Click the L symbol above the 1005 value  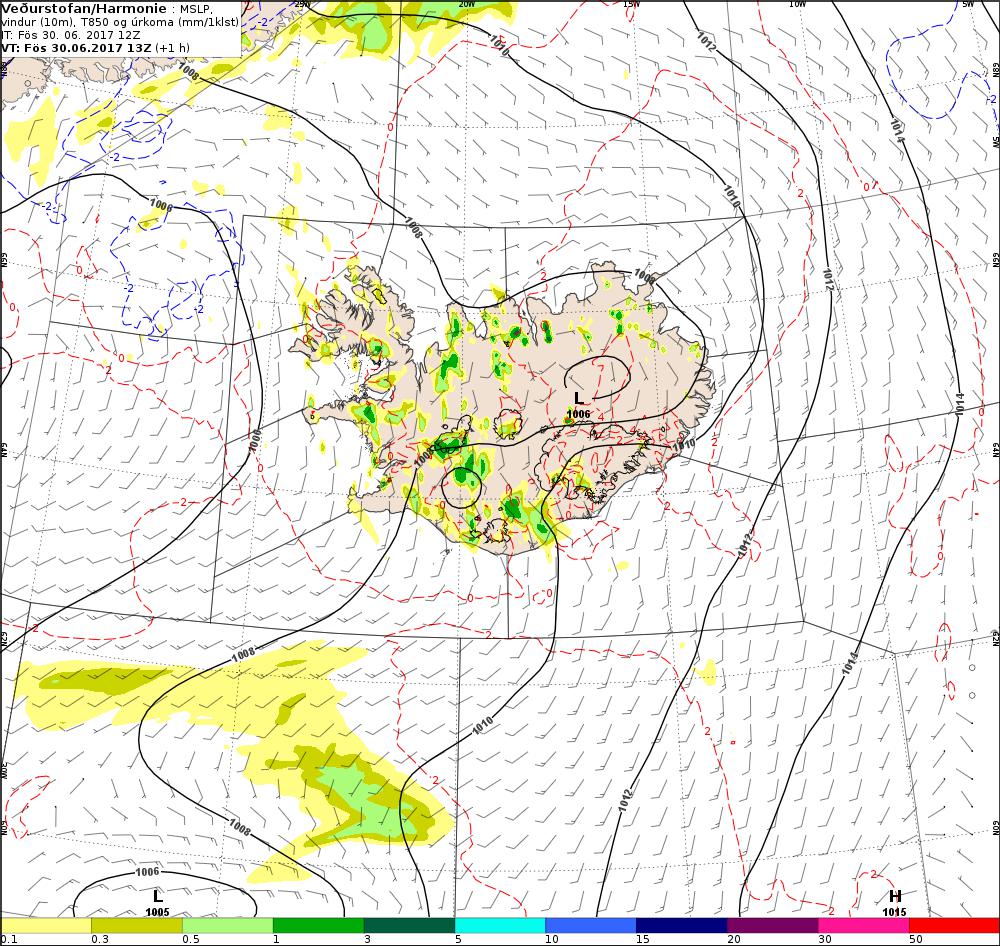click(x=158, y=896)
